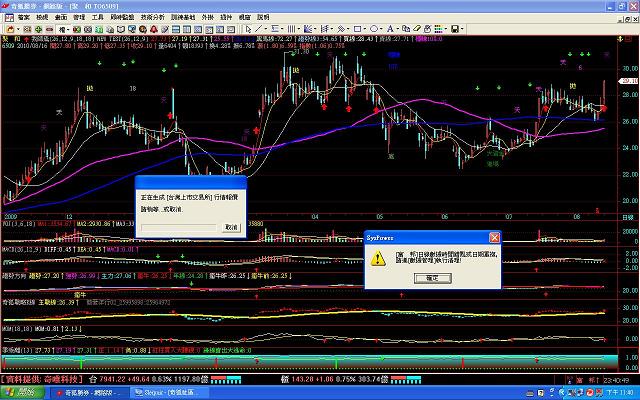Click the brown round face toolbar icon
Image resolution: width=640 pixels, height=400 pixels.
(x=143, y=29)
